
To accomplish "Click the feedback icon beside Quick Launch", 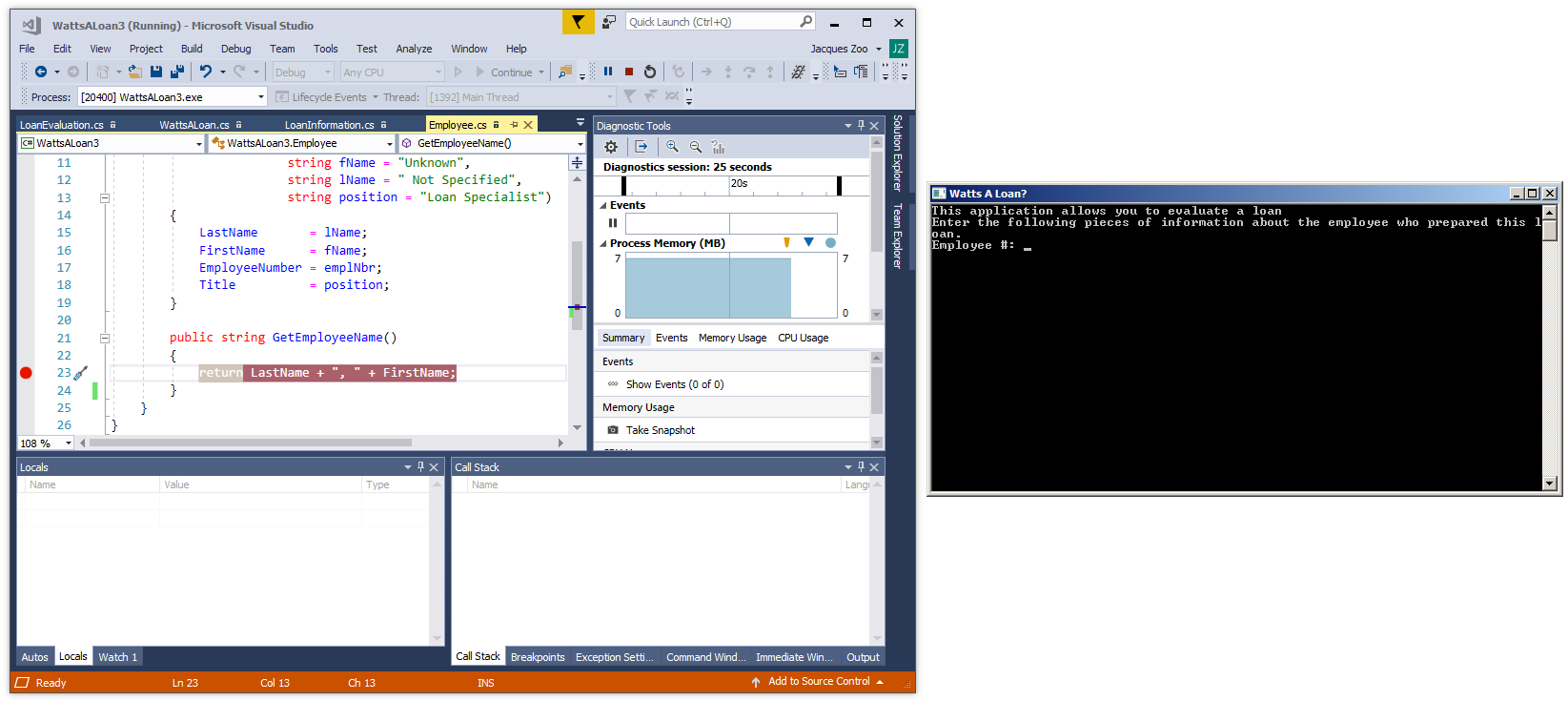I will (x=609, y=22).
